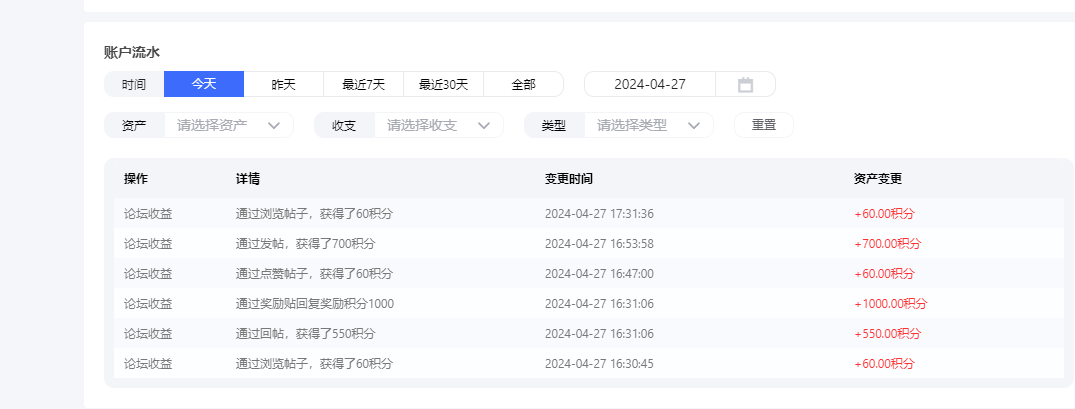Expand the asset dropdown chevron arrow

tap(274, 125)
